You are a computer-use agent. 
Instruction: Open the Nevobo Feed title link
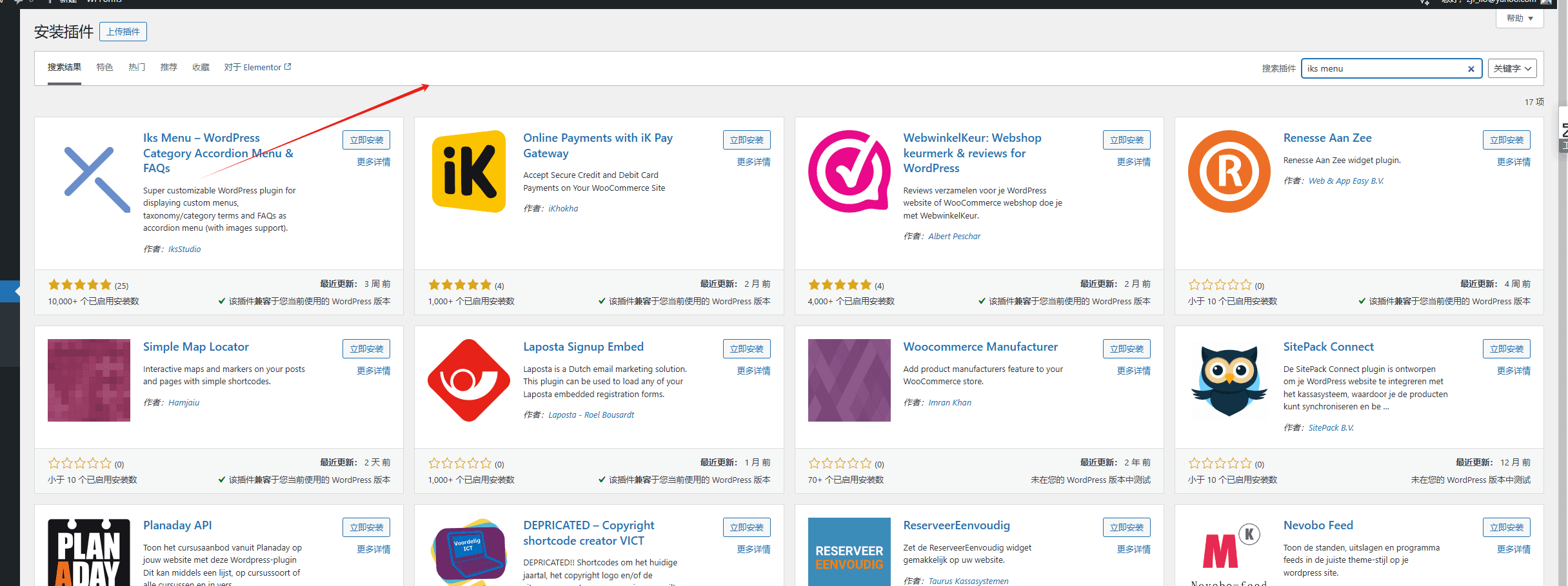pyautogui.click(x=1318, y=525)
